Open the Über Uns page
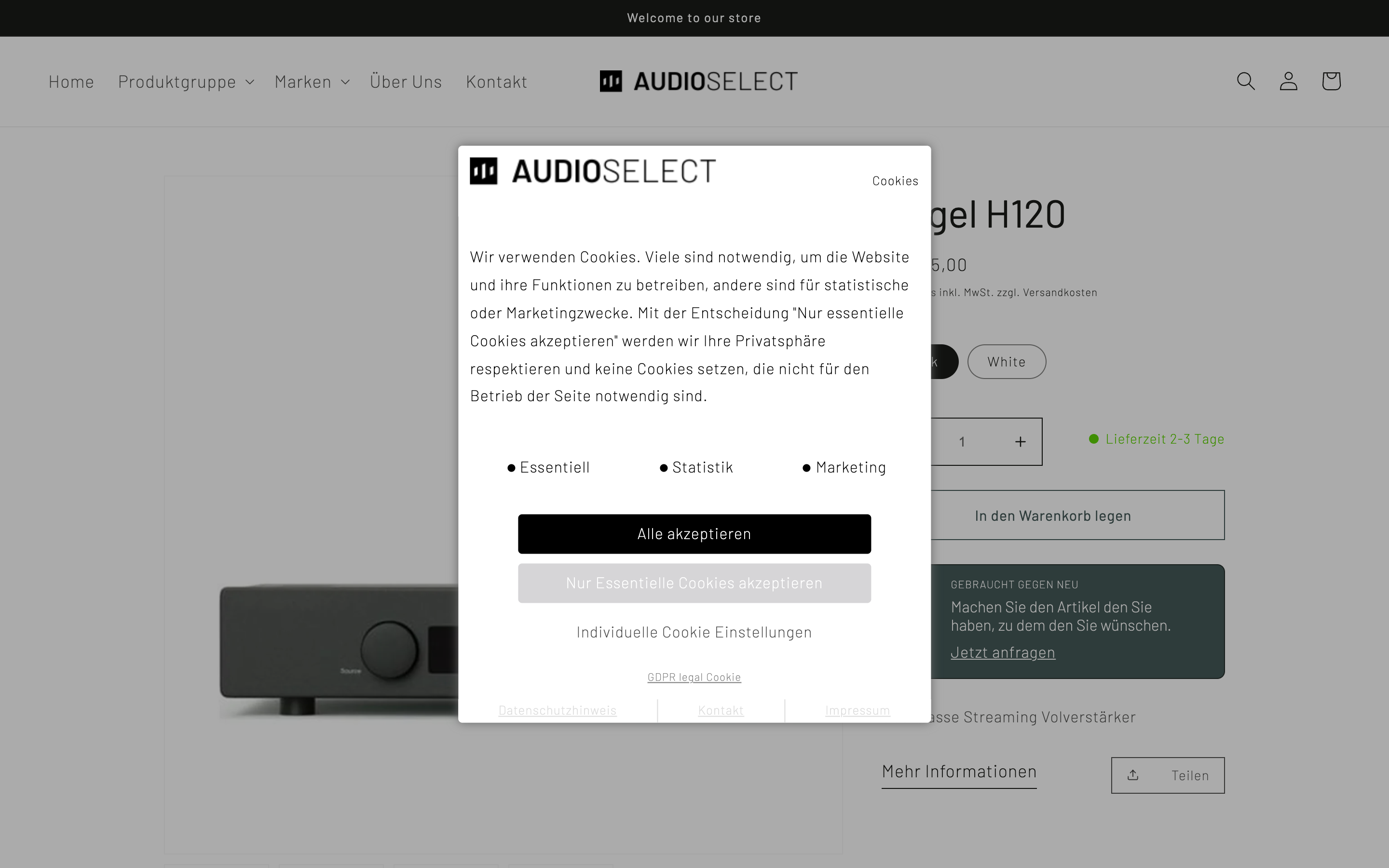This screenshot has width=1389, height=868. [406, 81]
